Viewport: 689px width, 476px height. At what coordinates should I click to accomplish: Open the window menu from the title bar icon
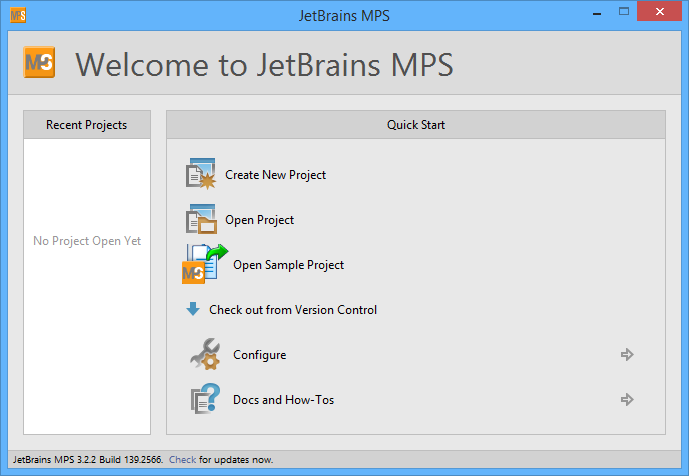click(x=17, y=16)
